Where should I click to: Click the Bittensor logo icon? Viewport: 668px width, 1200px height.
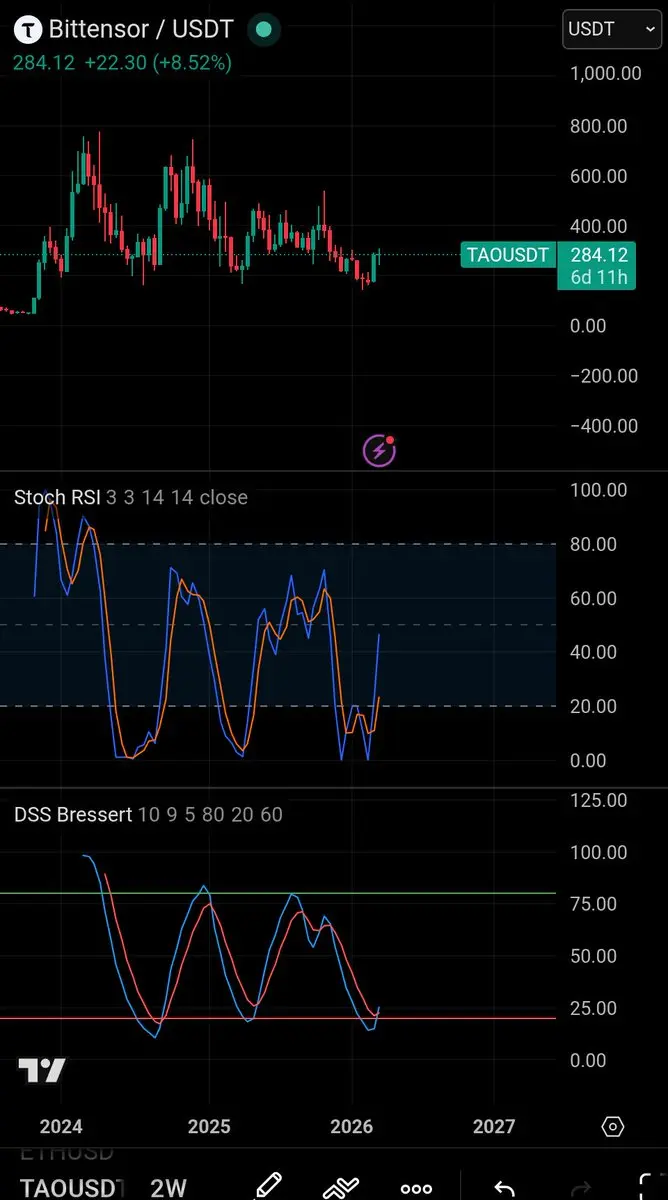[28, 31]
